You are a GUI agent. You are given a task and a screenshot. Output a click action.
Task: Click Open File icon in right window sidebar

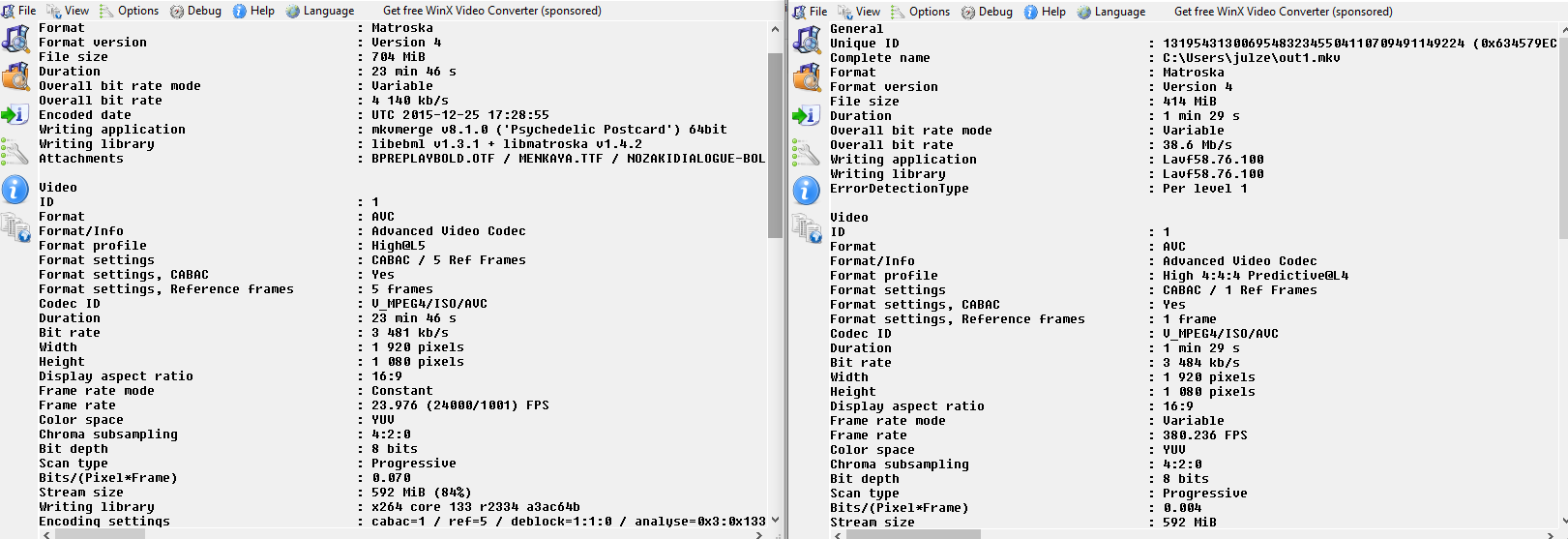[x=807, y=41]
